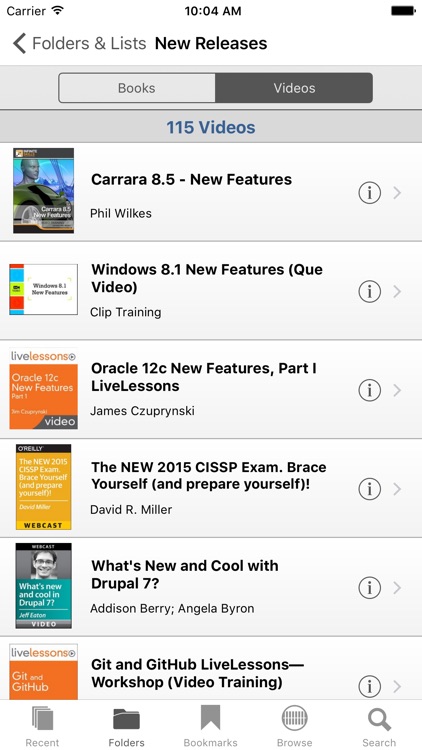The height and width of the screenshot is (750, 422).
Task: Open Carrara 8.5 cover thumbnail
Action: click(44, 190)
